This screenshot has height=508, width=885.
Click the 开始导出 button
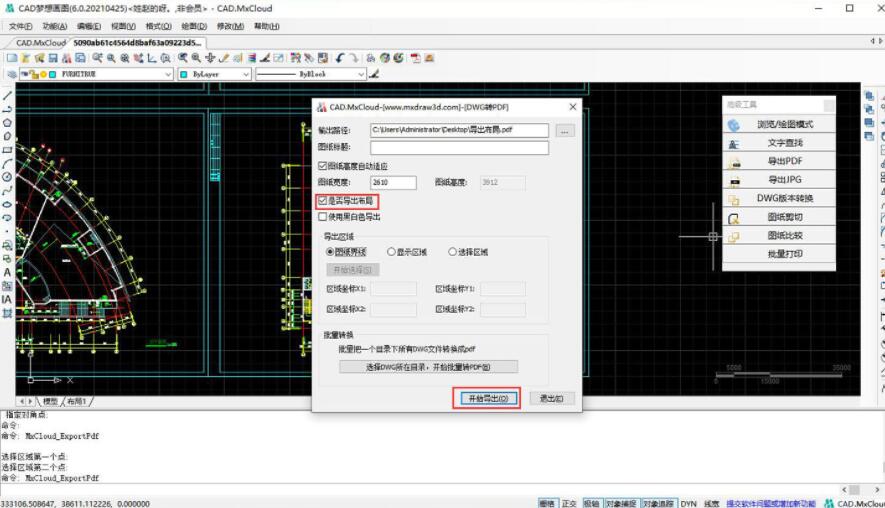pyautogui.click(x=486, y=398)
